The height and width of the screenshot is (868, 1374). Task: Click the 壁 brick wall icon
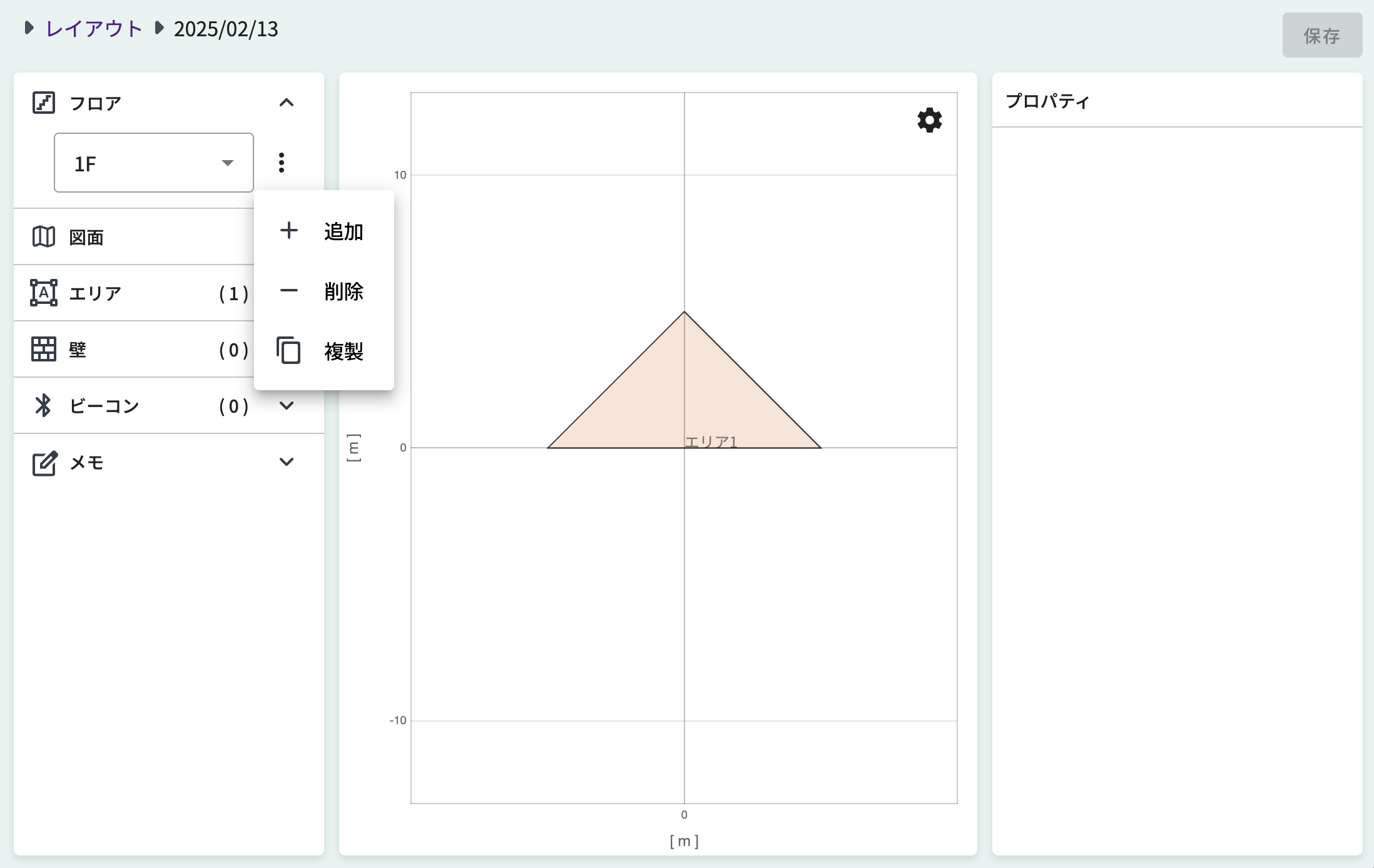[x=44, y=349]
